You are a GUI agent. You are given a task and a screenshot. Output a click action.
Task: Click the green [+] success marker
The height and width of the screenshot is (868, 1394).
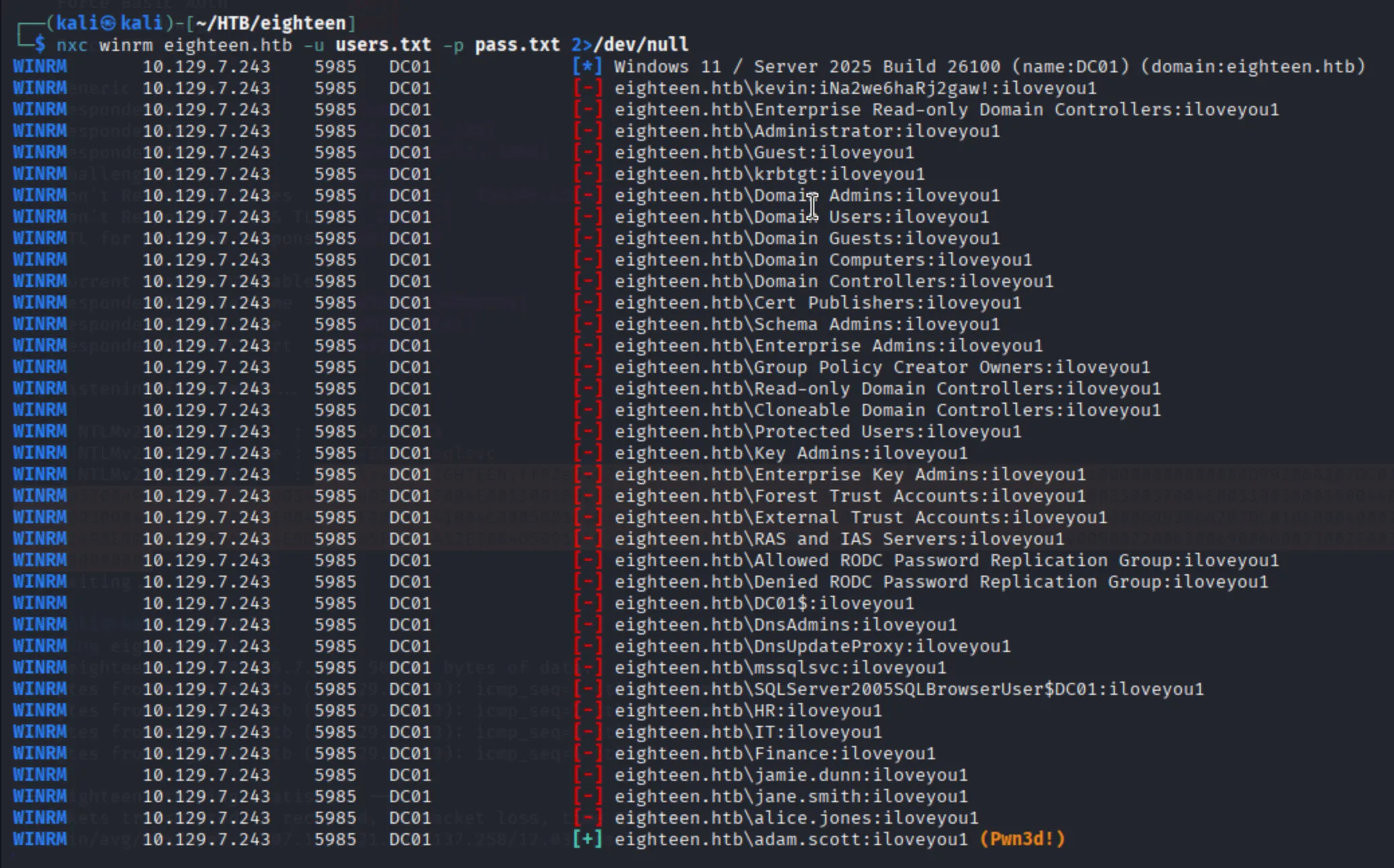coord(588,839)
